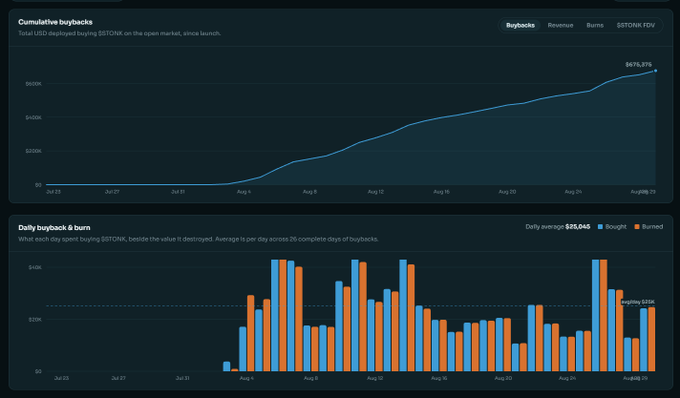Click the $200K axis label
Image resolution: width=680 pixels, height=398 pixels.
(x=34, y=151)
